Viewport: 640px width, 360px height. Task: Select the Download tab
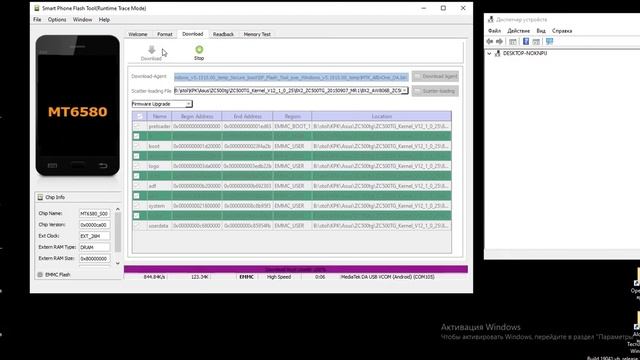click(x=193, y=34)
